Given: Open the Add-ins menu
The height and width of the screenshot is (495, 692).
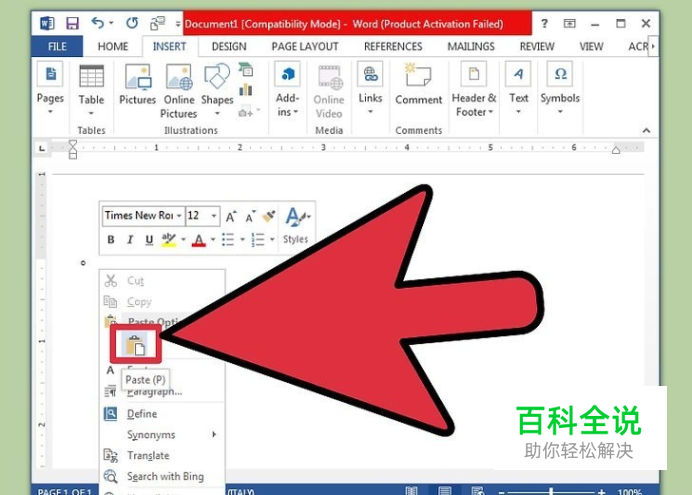Looking at the screenshot, I should 287,90.
